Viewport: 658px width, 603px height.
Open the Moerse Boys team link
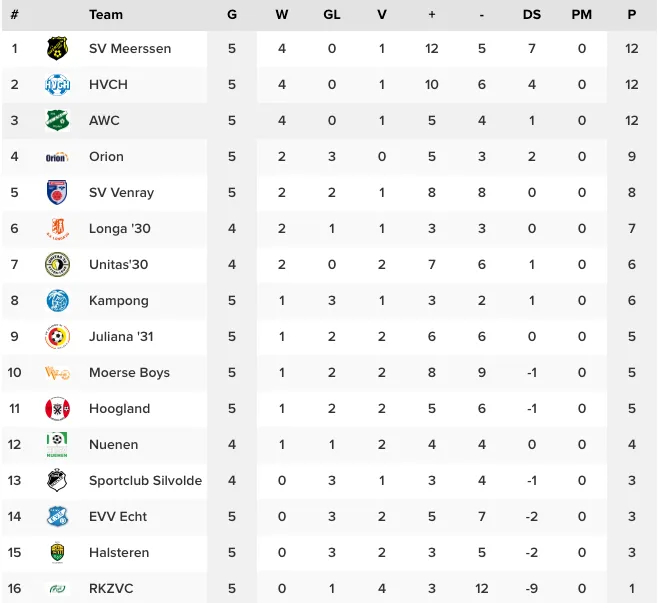pyautogui.click(x=129, y=372)
